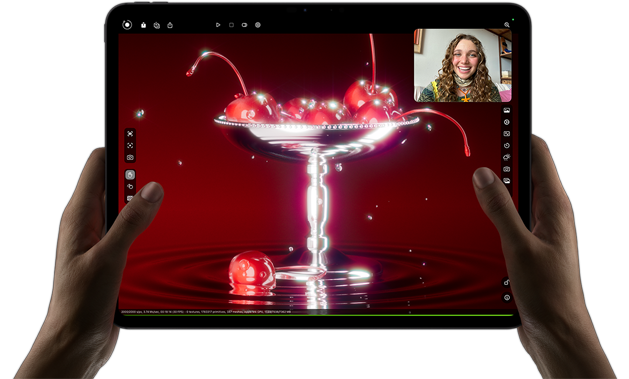629x379 pixels.
Task: Tap the stacked-circles icon next to share
Action: (157, 25)
